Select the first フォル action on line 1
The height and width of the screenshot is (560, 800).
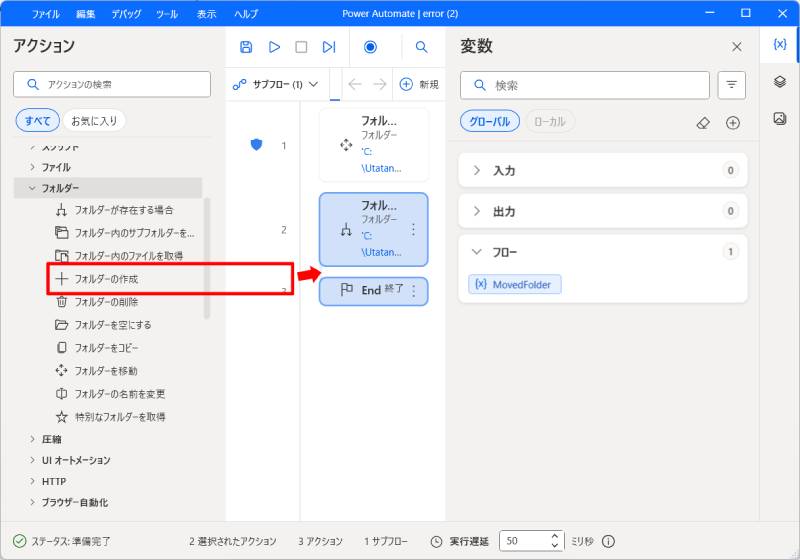coord(373,145)
